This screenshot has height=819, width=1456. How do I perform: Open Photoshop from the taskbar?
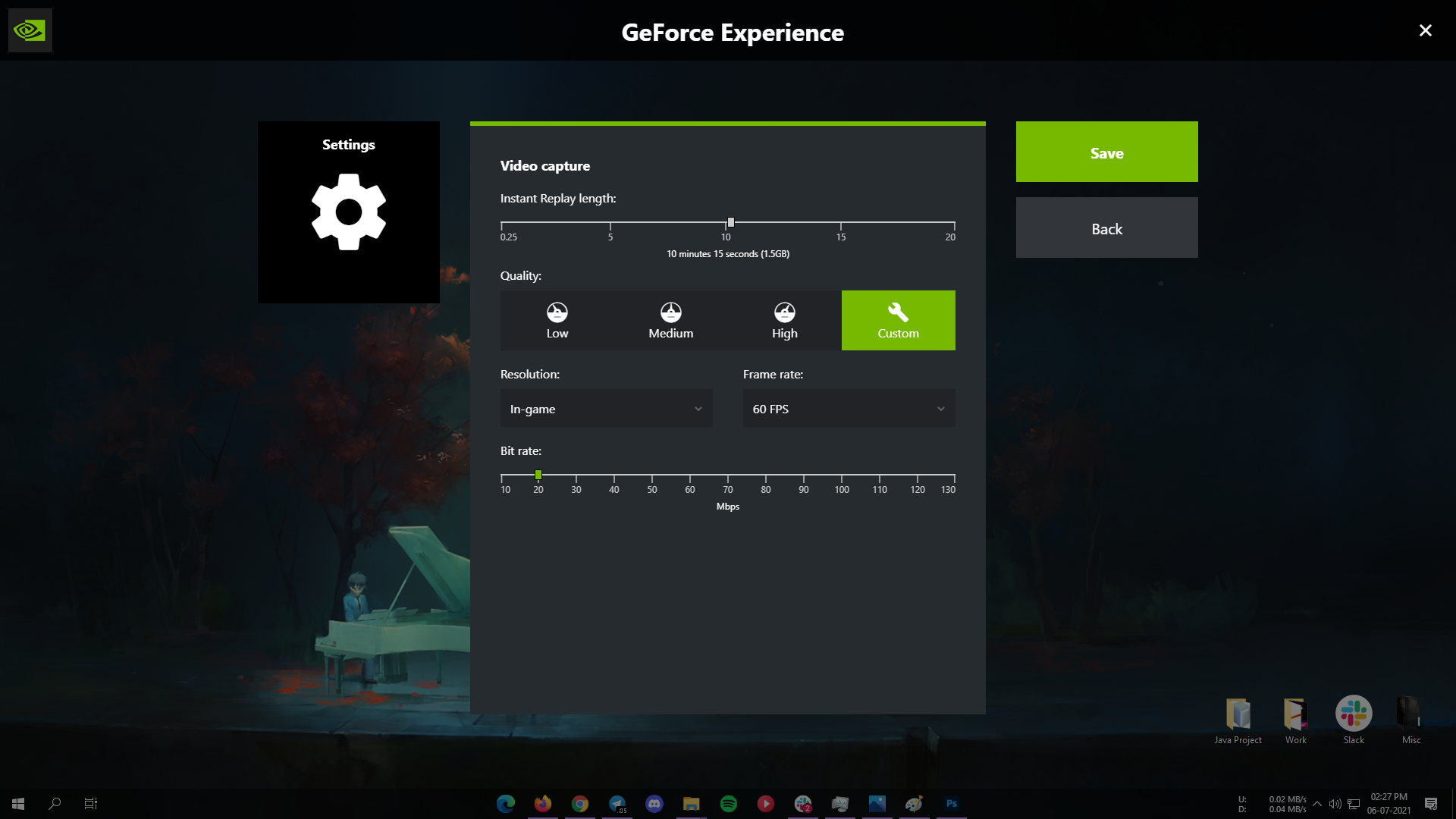tap(952, 804)
